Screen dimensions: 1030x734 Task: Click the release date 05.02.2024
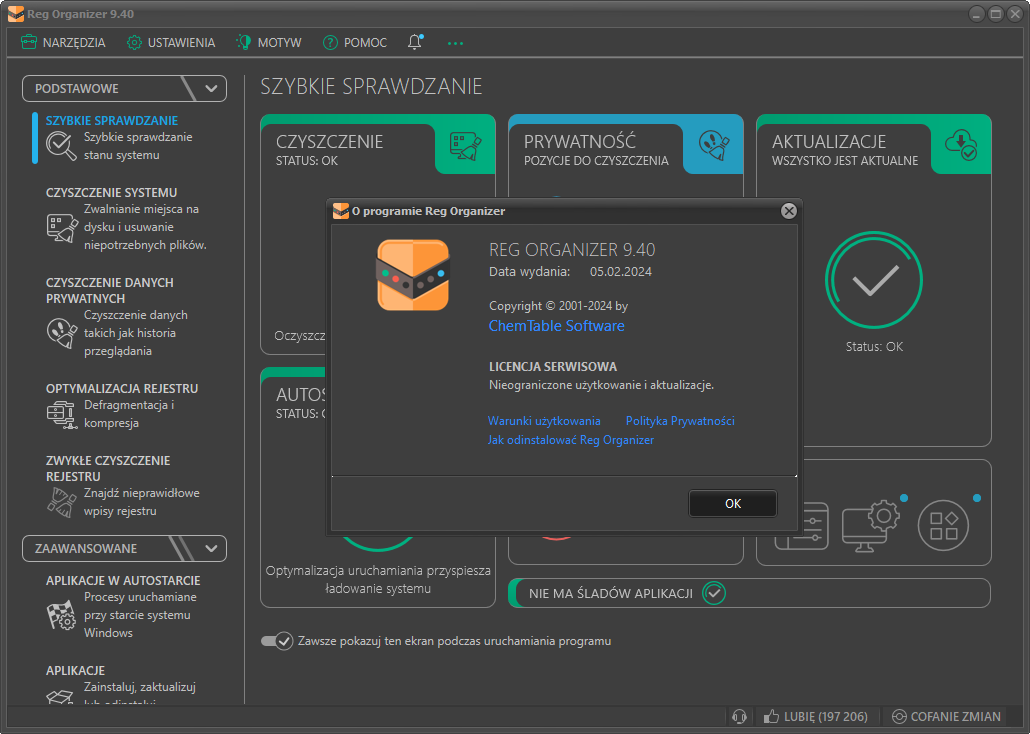click(x=621, y=271)
